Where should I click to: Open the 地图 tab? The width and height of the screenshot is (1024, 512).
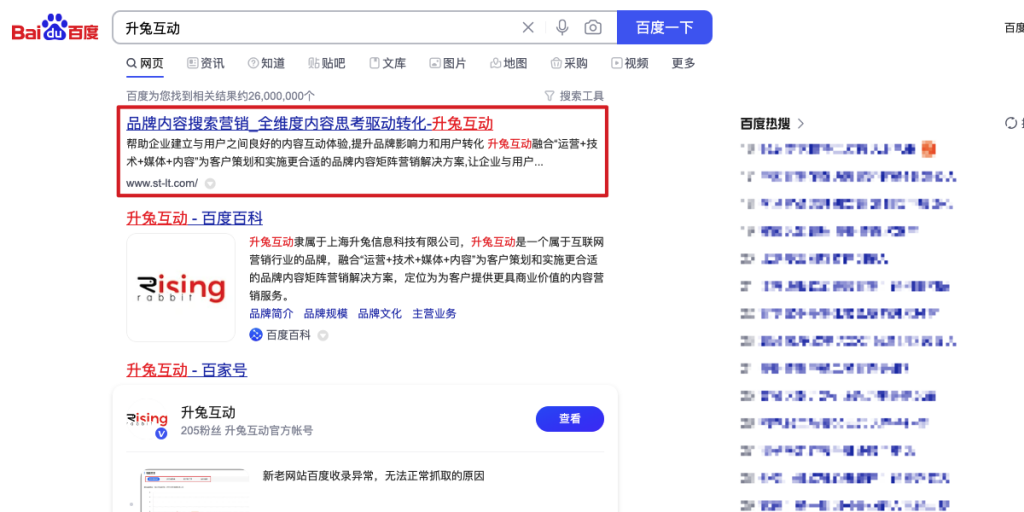(x=508, y=63)
